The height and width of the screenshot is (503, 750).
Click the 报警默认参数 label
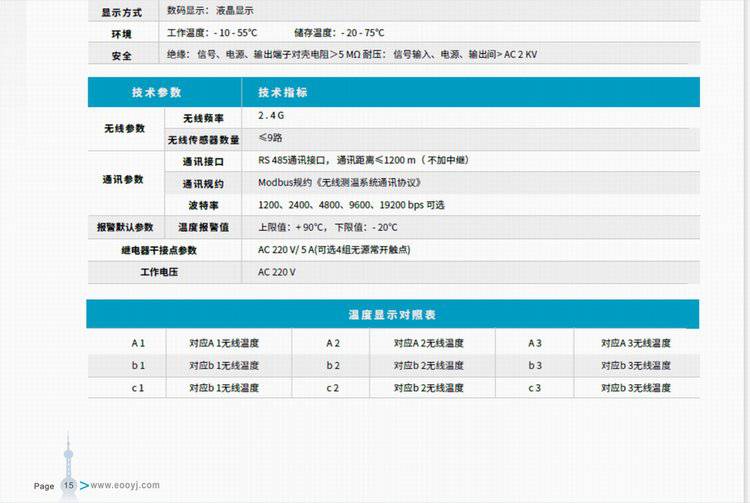125,227
